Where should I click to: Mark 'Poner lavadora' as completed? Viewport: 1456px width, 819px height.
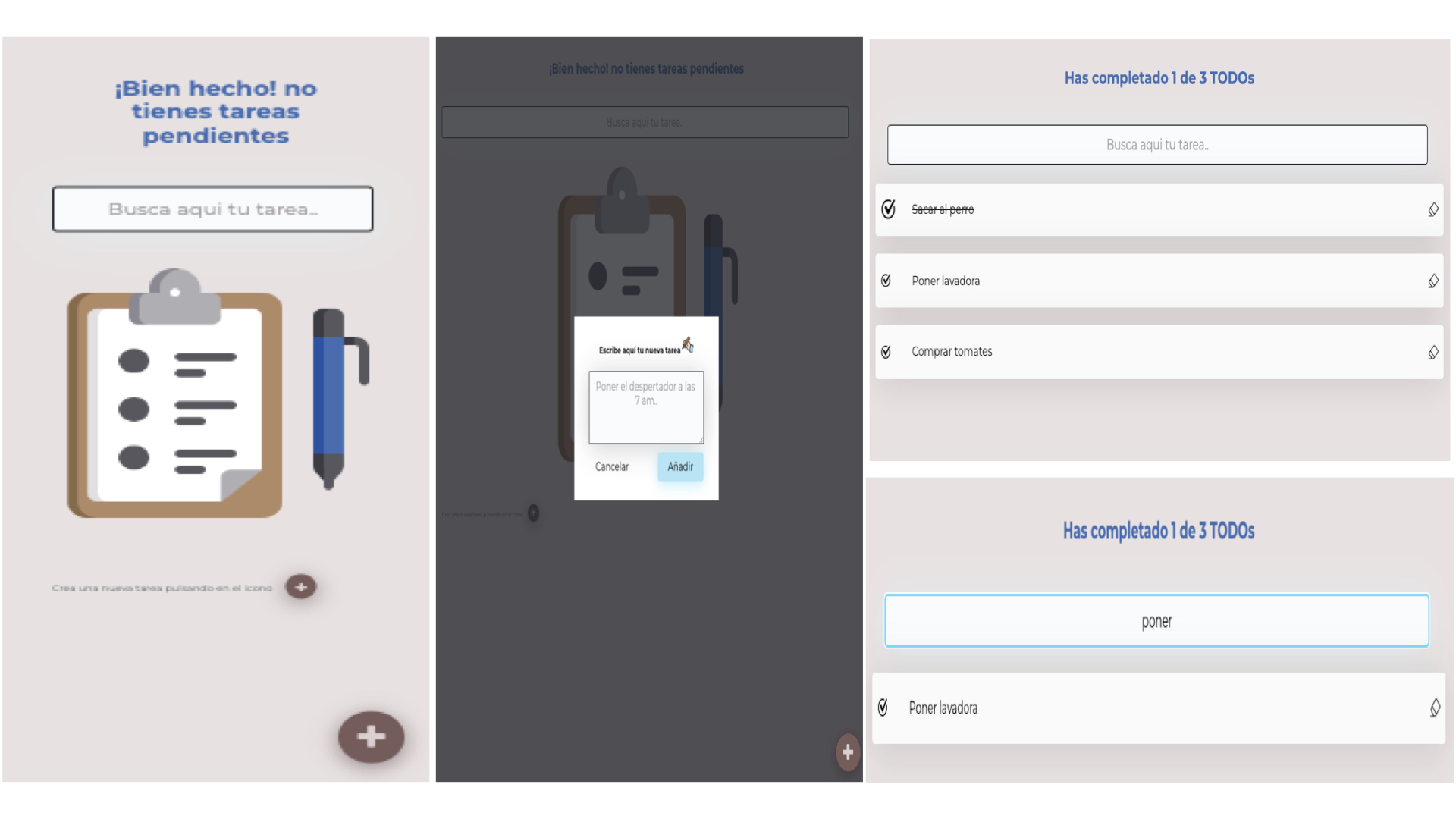[886, 281]
